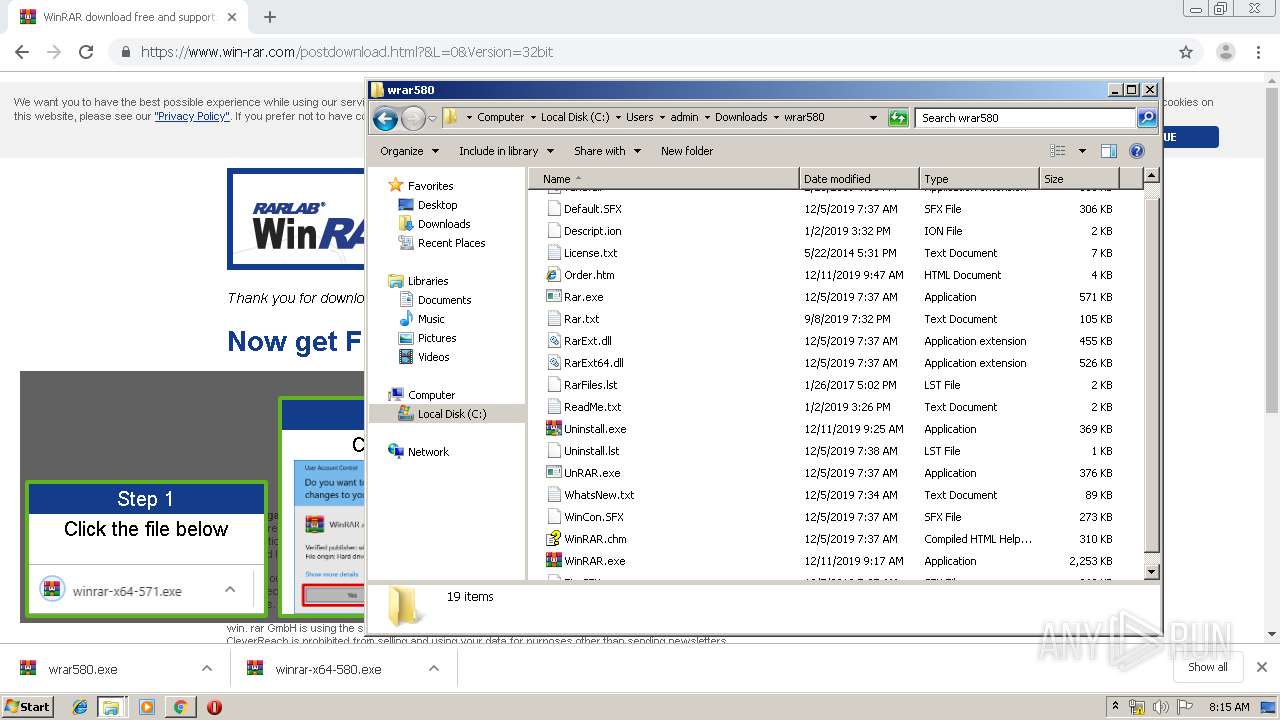Click the Search wrar580 input field
Screen dimensions: 1280x720
click(x=1026, y=118)
